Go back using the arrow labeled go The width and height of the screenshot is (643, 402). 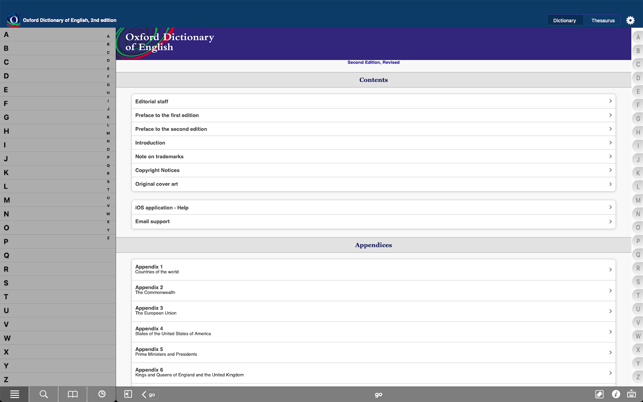pos(148,395)
